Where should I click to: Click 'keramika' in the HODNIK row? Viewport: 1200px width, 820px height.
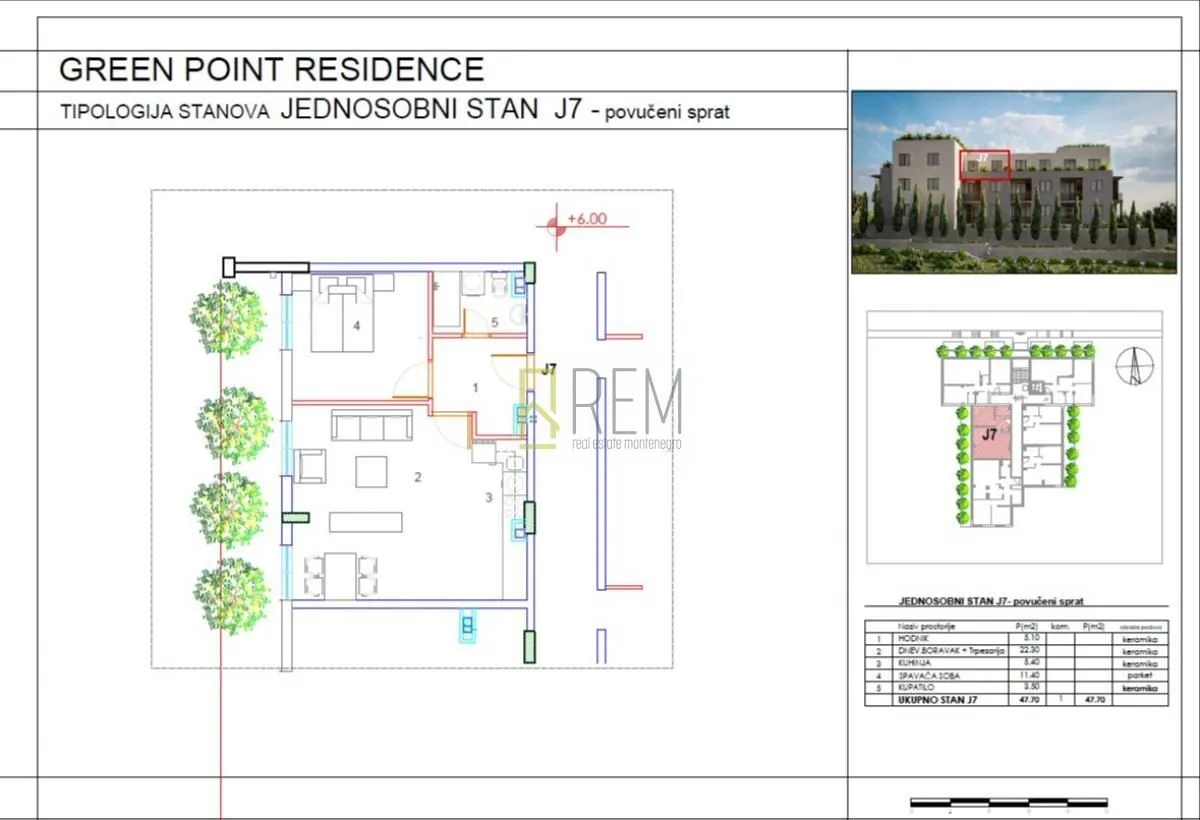coord(1140,639)
